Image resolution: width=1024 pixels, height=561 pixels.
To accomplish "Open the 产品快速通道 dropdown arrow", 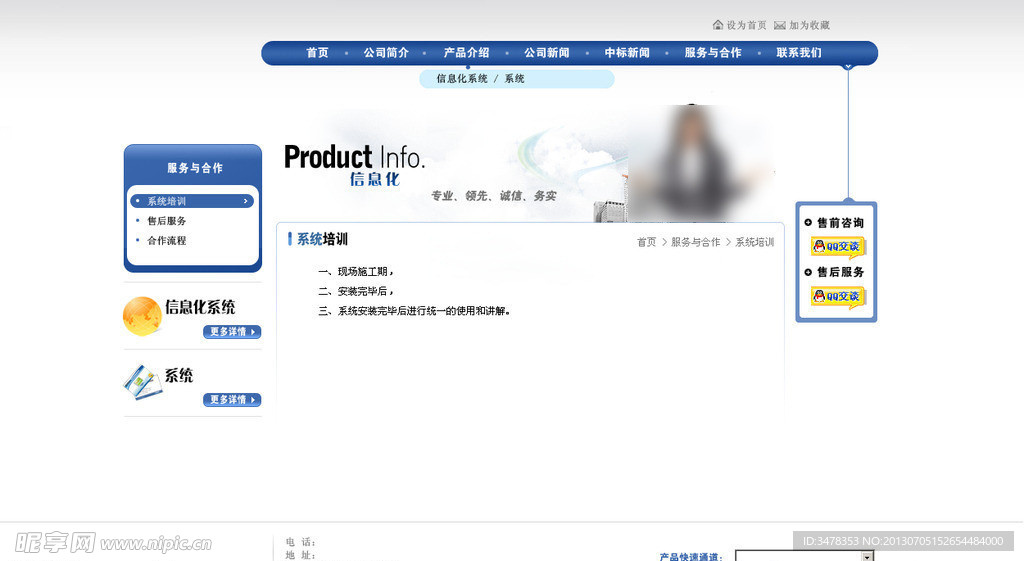I will click(x=867, y=556).
